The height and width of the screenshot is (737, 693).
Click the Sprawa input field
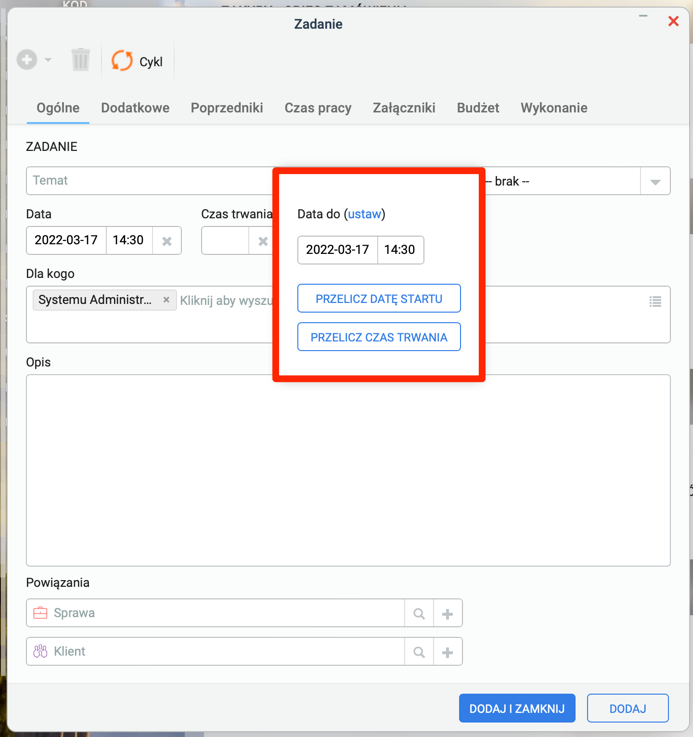[x=215, y=613]
